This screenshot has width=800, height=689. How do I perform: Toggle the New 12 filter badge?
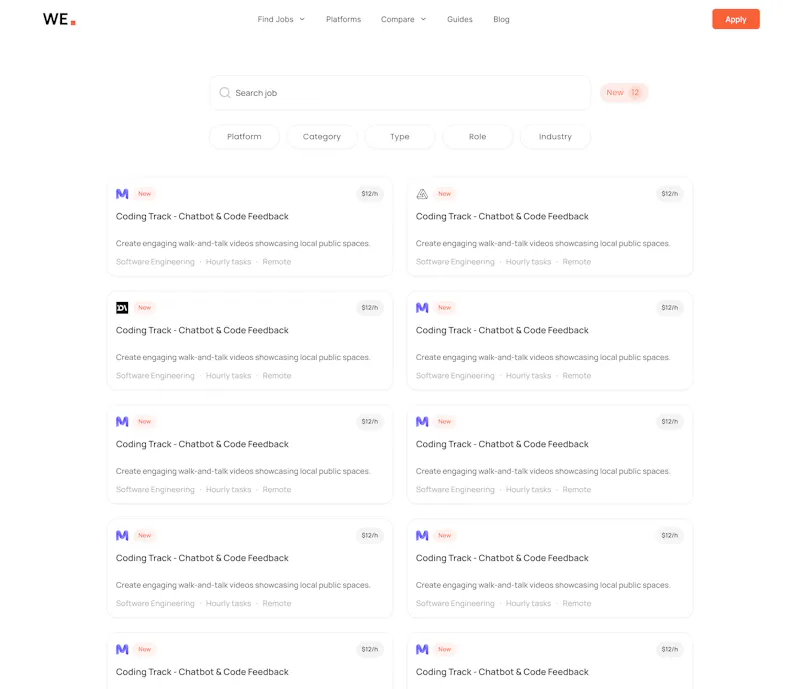click(623, 92)
